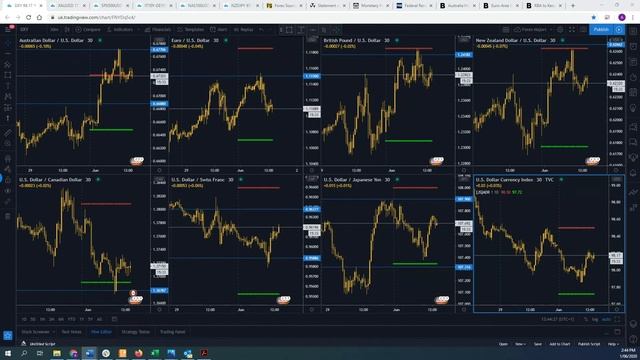The height and width of the screenshot is (360, 640).
Task: Toggle lock all drawing tools
Action: (8, 180)
